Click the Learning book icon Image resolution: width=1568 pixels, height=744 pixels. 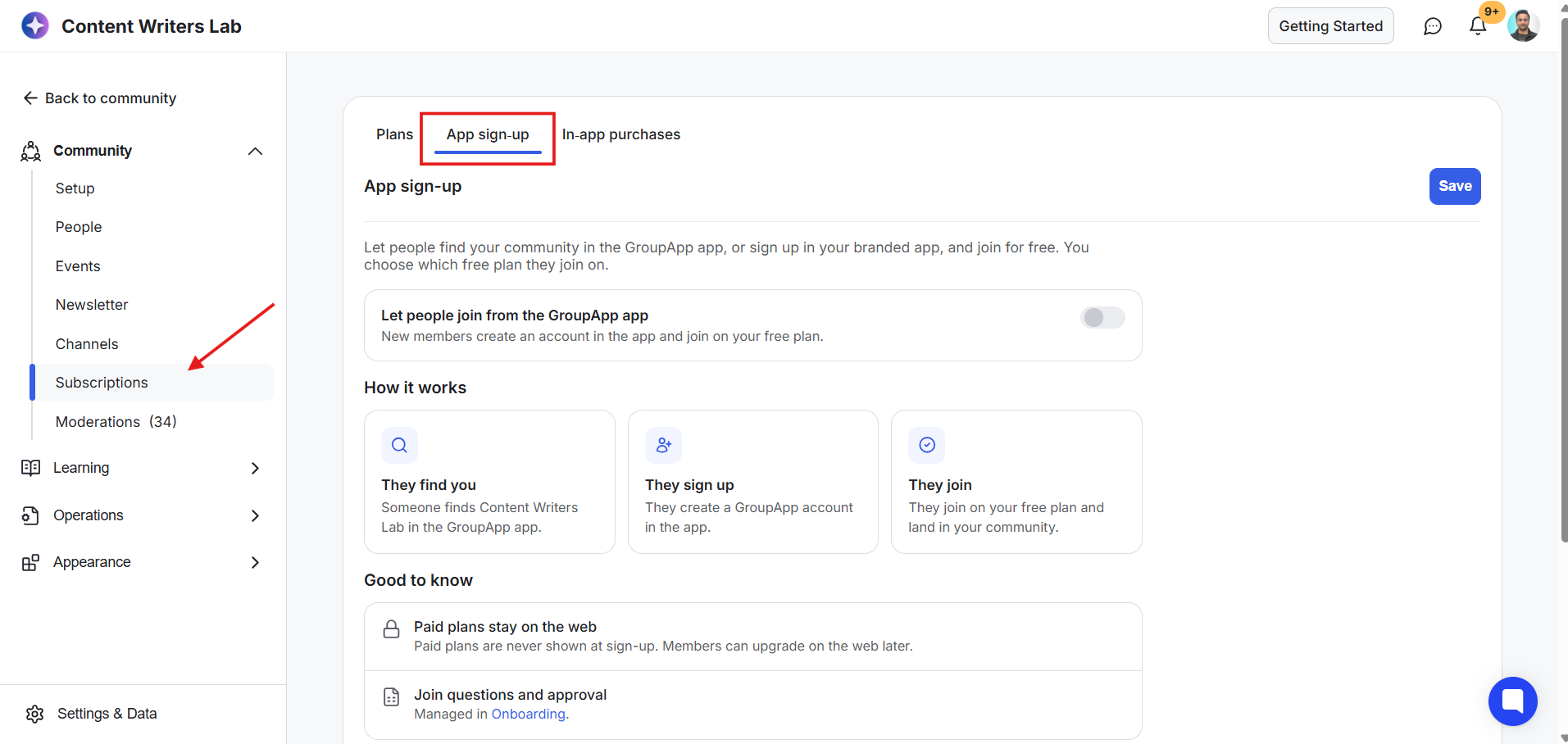[31, 468]
